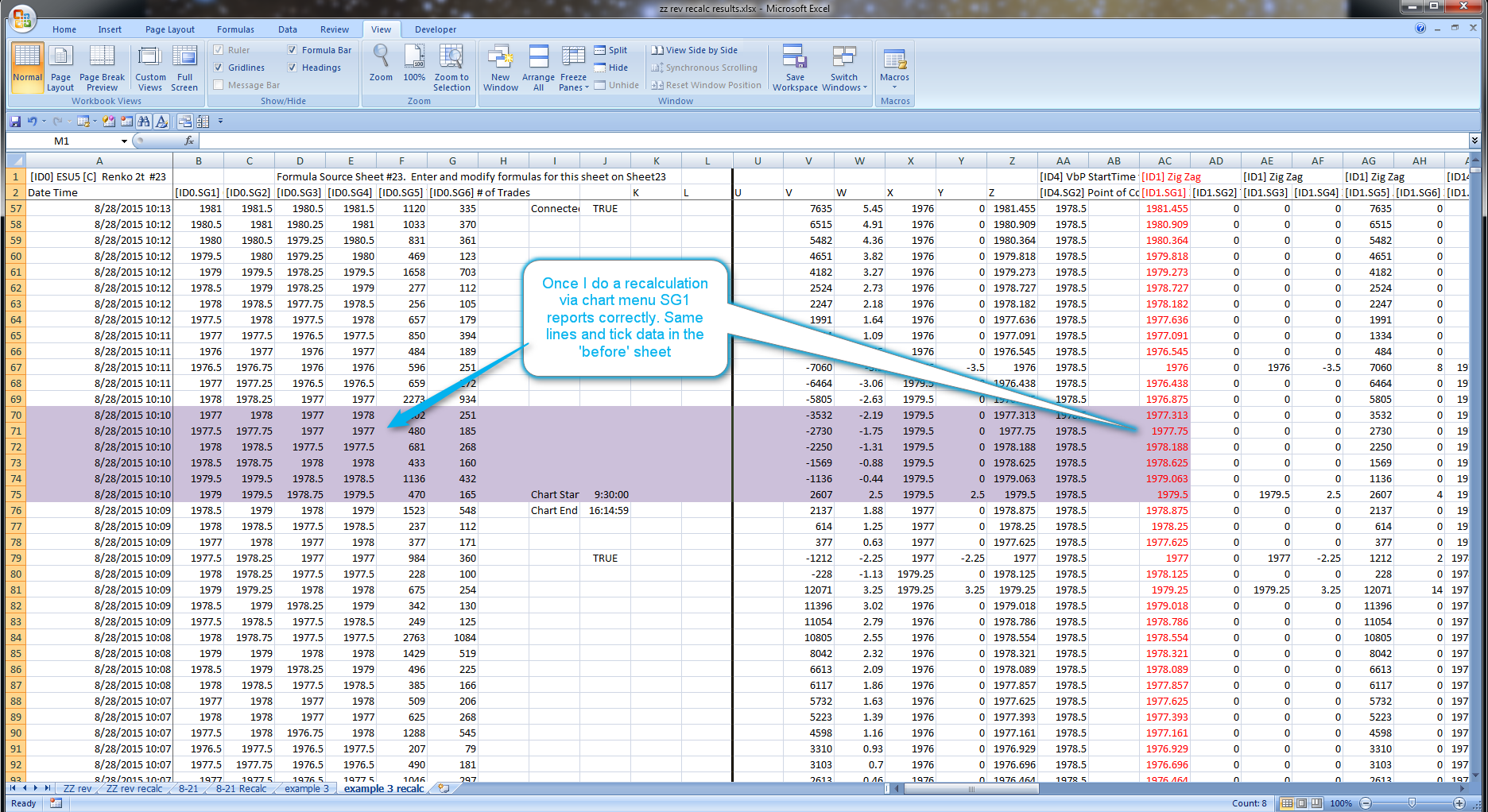Viewport: 1488px width, 812px height.
Task: Switch to the ZZ rev recalc sheet
Action: coord(134,789)
